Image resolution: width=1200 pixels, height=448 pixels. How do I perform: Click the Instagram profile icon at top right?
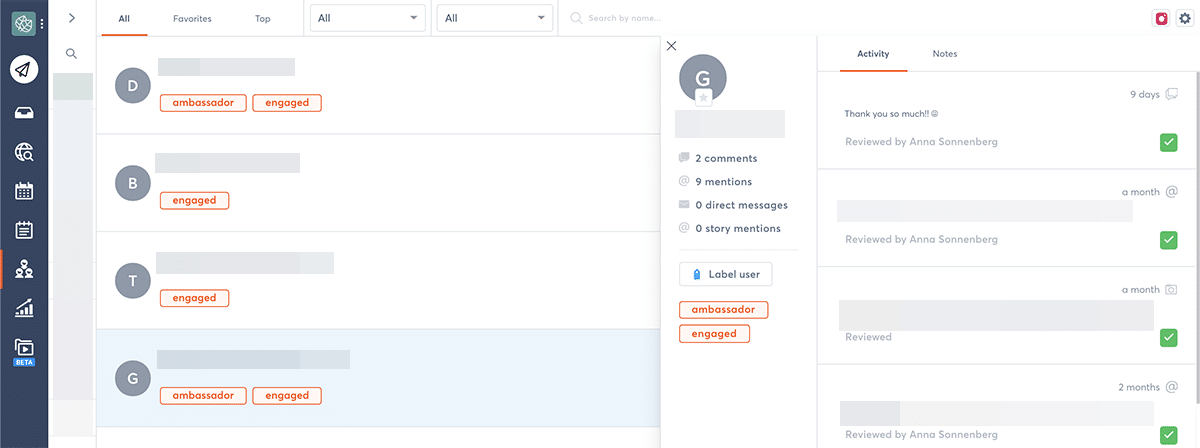(x=1162, y=19)
